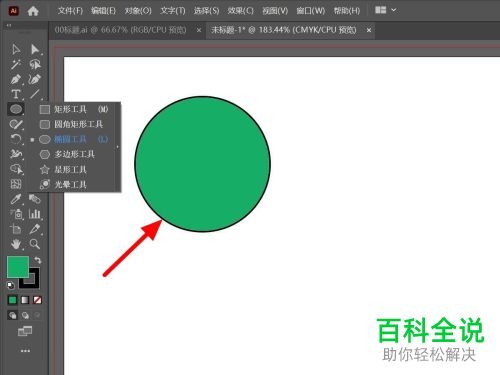Tear off the shape tools flyout arrow

[x=118, y=147]
